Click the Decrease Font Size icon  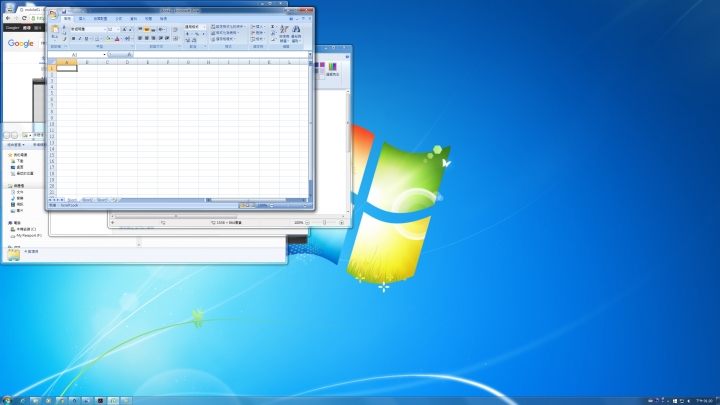click(130, 29)
